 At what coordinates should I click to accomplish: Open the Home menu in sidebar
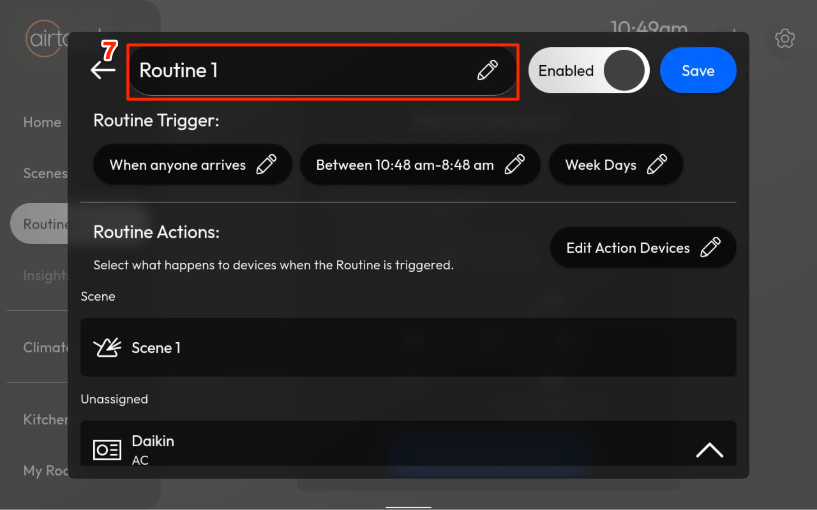[x=42, y=122]
